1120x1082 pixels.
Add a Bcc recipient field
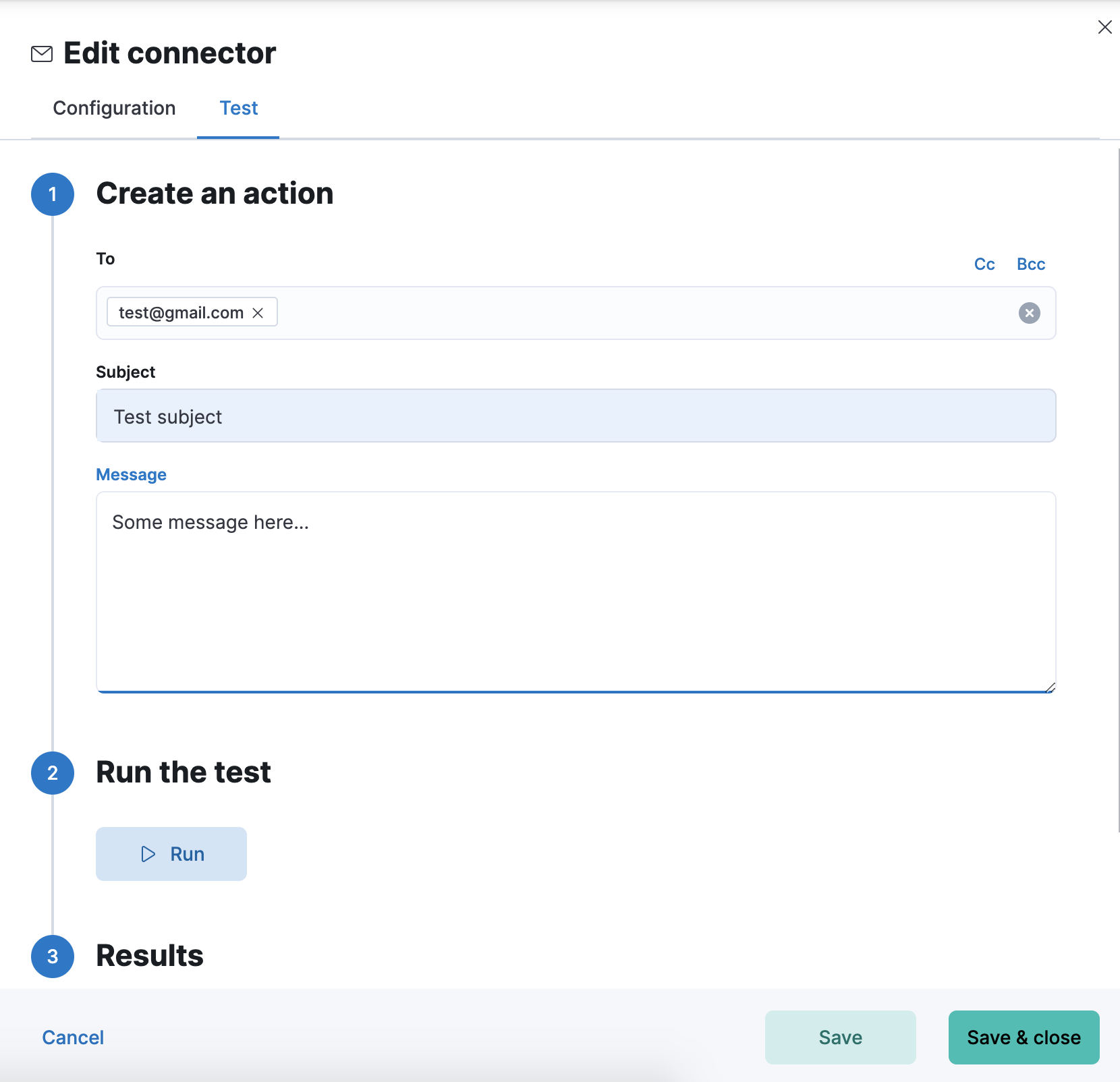1031,264
